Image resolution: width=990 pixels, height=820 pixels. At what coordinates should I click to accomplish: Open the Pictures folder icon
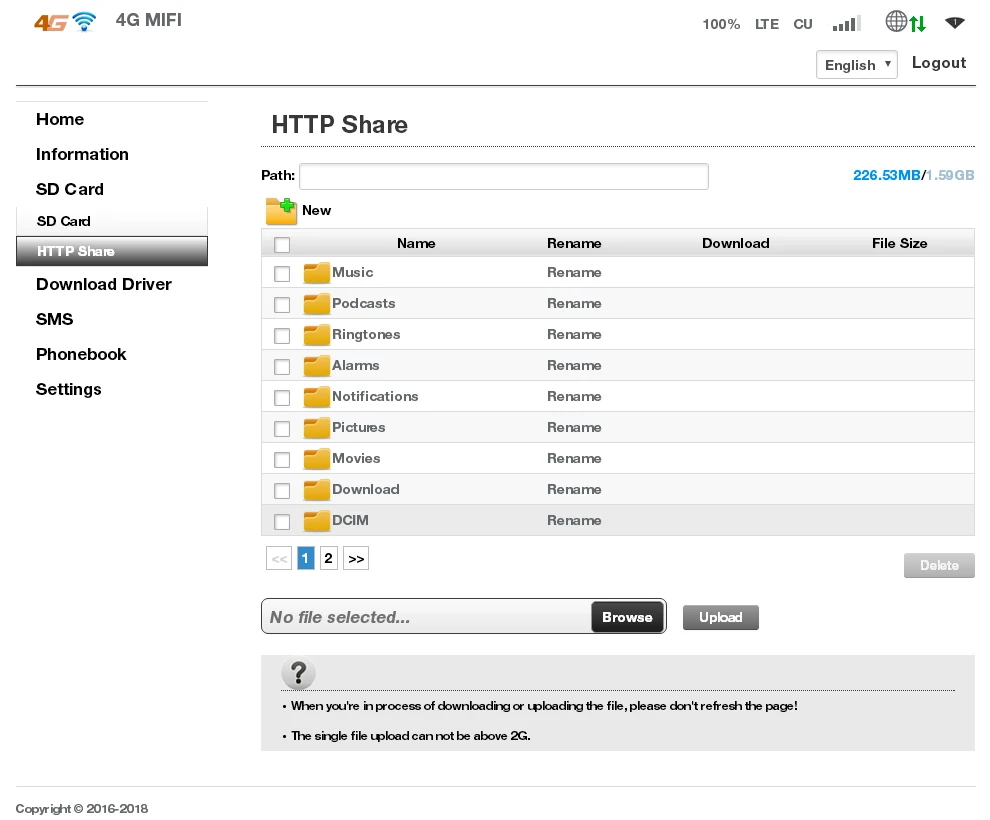[x=316, y=427]
